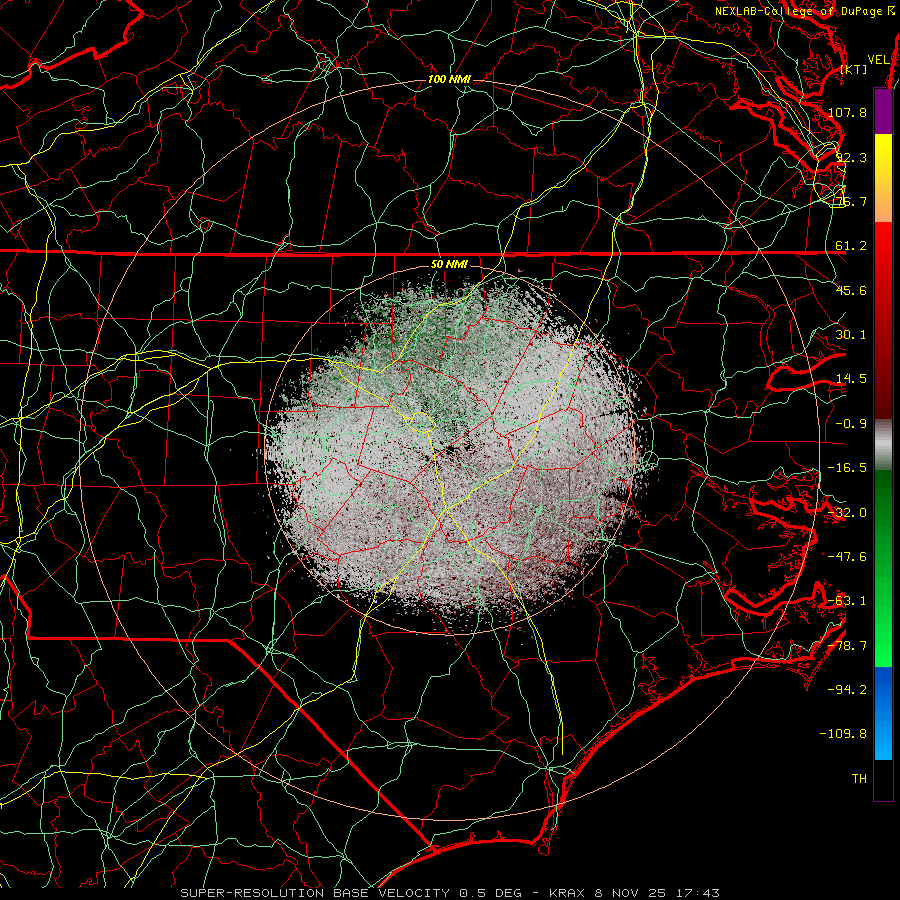Pick the black TH segment of color bar

coord(883,779)
